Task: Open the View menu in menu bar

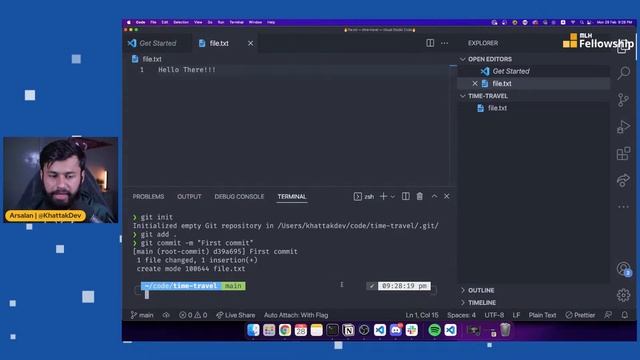Action: [198, 22]
